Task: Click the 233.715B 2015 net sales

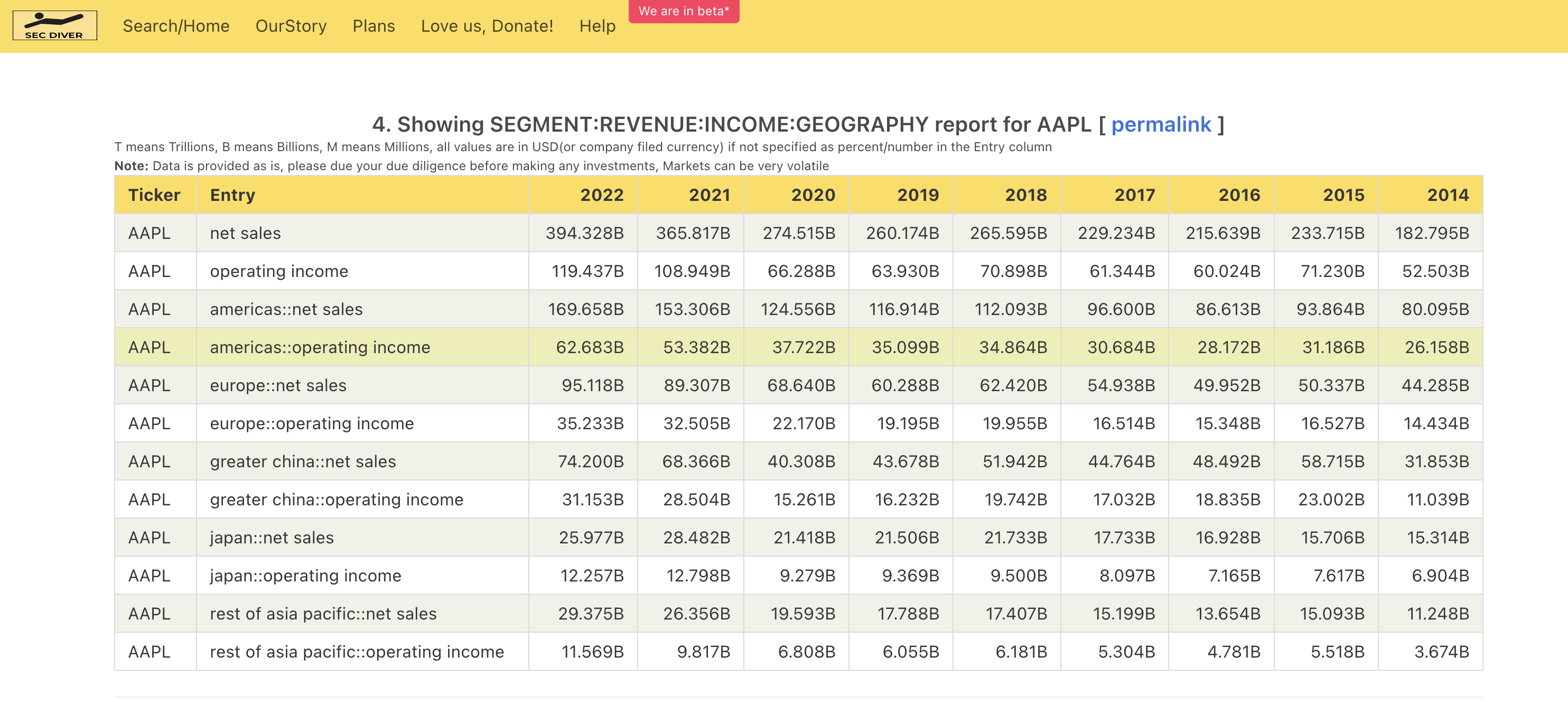Action: [x=1327, y=233]
